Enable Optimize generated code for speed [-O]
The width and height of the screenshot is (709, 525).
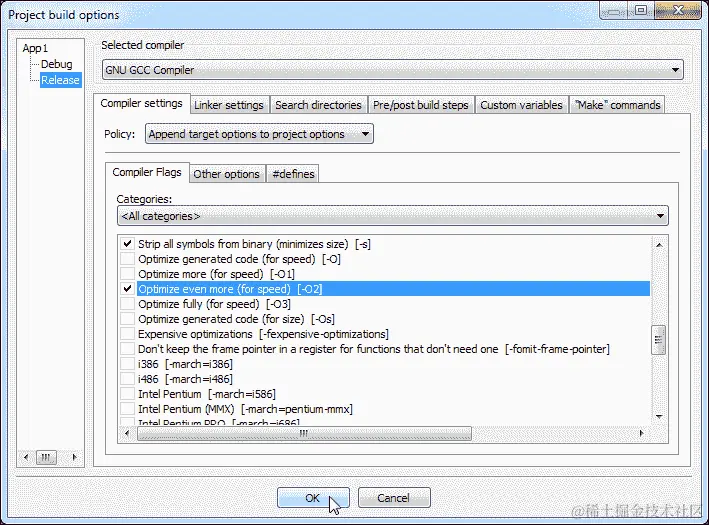click(x=128, y=259)
